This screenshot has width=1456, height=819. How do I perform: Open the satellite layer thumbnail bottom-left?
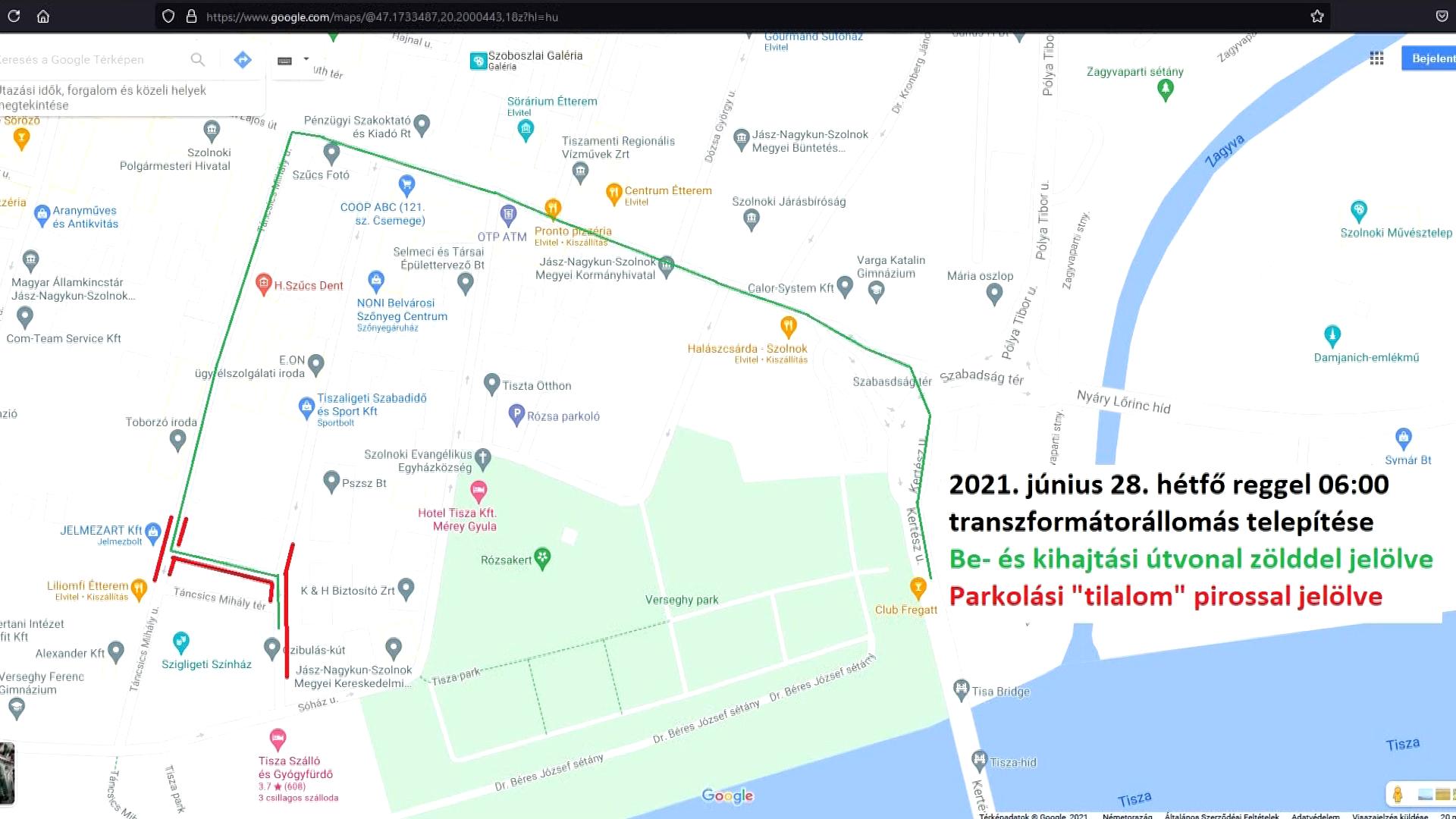pyautogui.click(x=7, y=773)
